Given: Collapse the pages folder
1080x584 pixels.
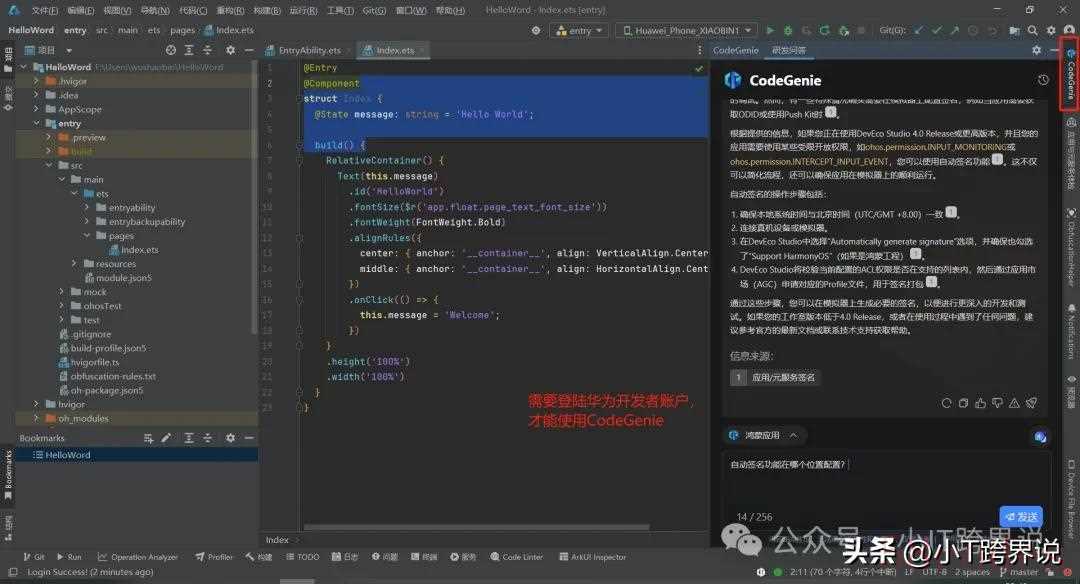Looking at the screenshot, I should click(87, 236).
